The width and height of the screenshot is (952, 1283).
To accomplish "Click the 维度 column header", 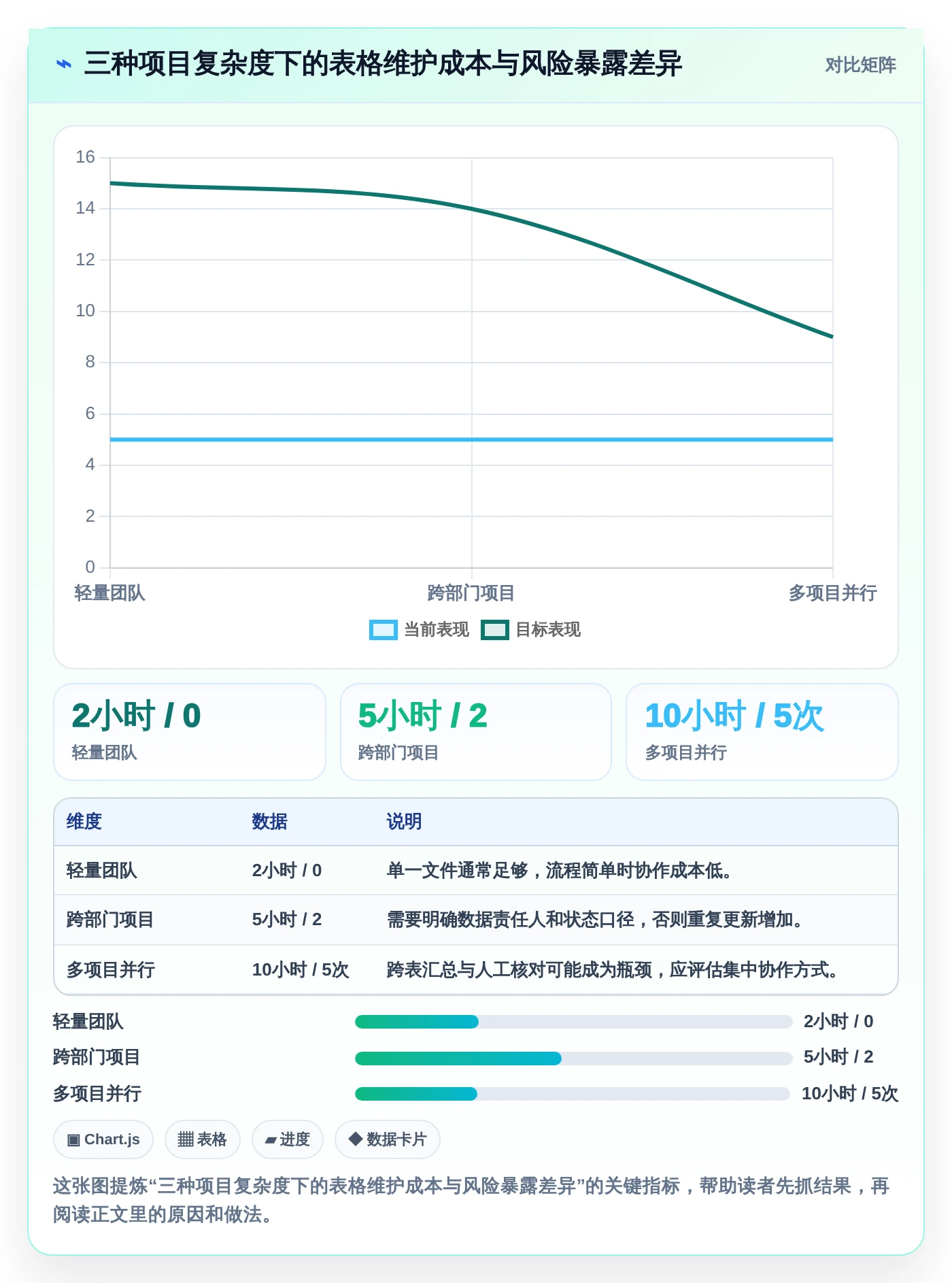I will 84,822.
